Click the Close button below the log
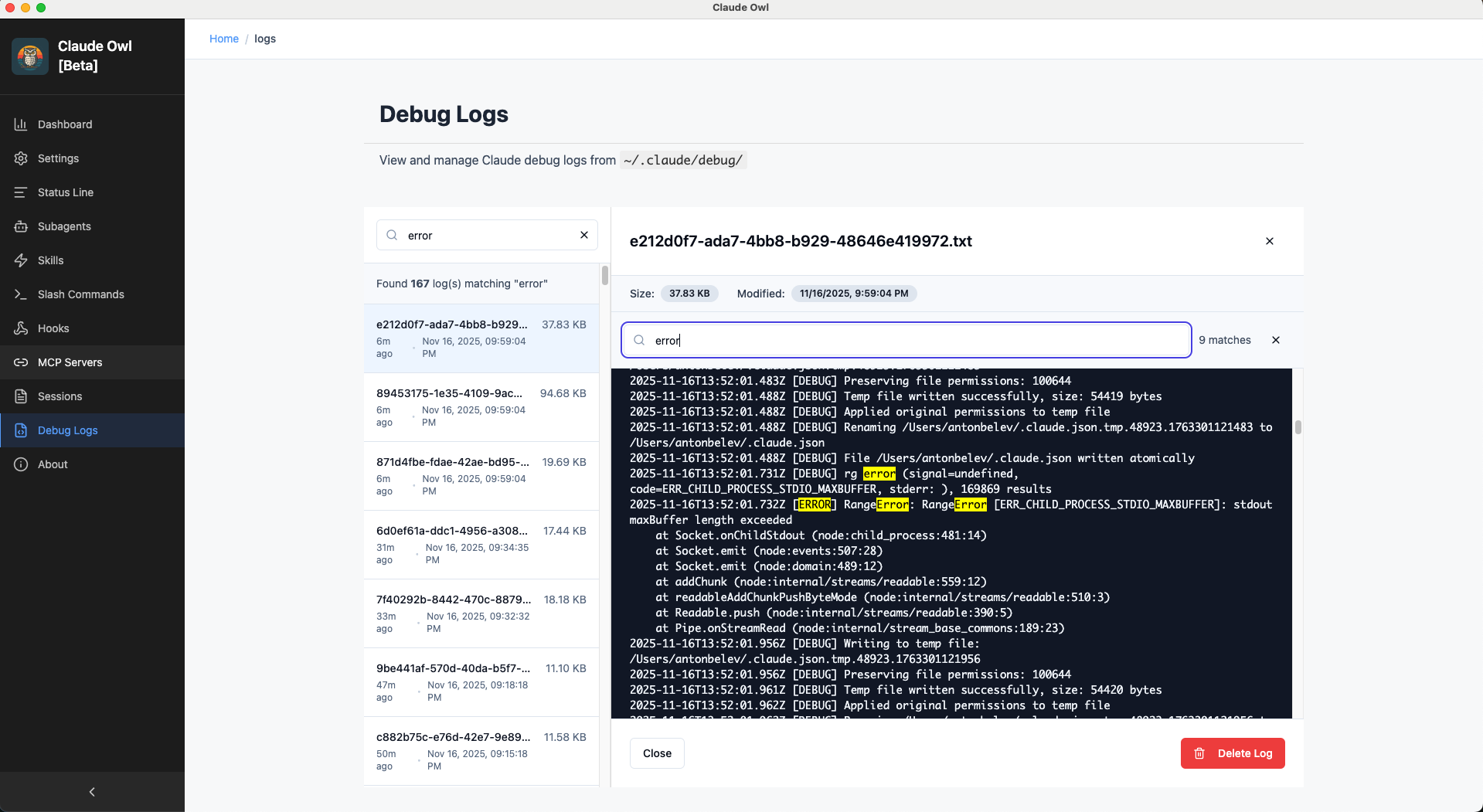1483x812 pixels. (x=656, y=753)
